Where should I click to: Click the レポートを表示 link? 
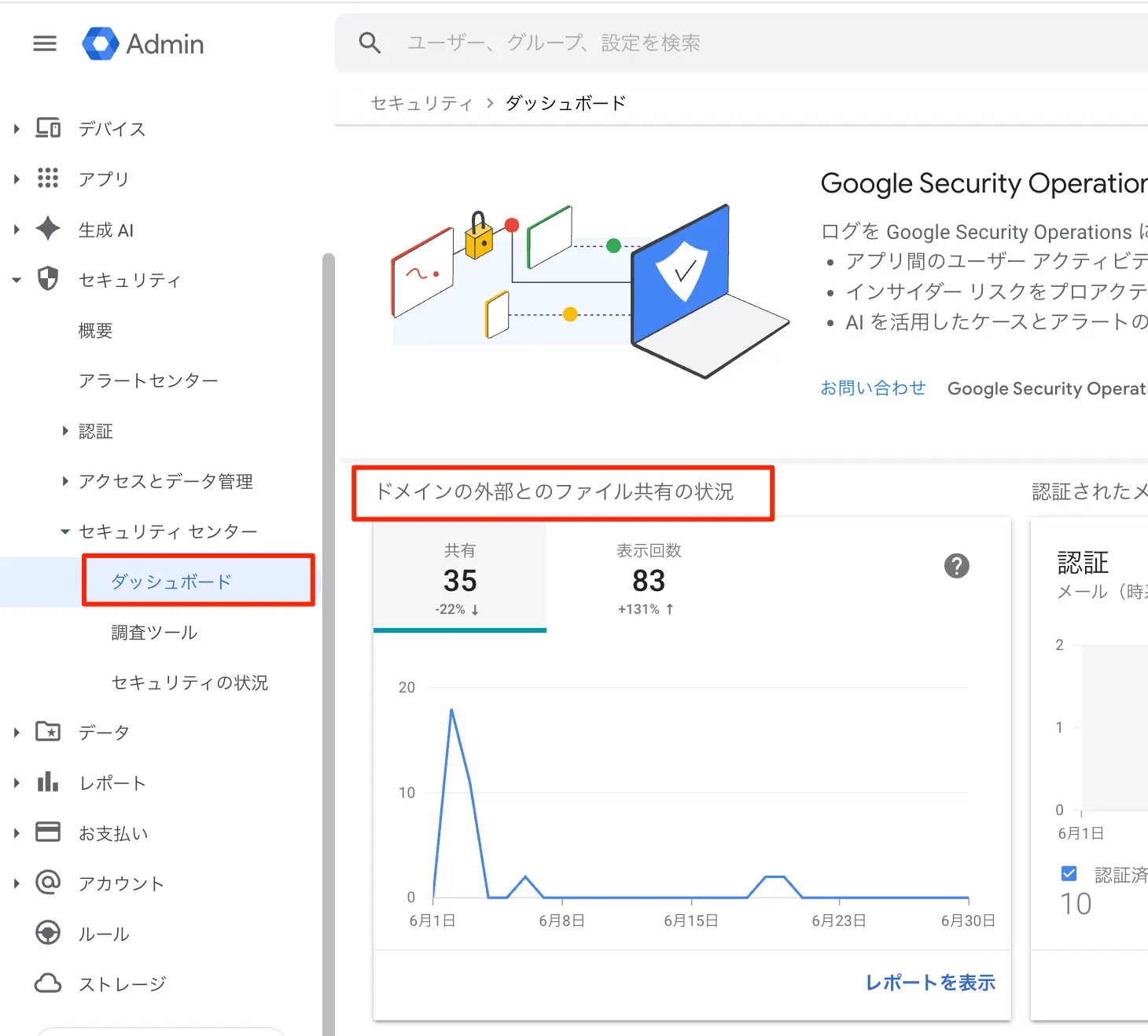pos(930,982)
